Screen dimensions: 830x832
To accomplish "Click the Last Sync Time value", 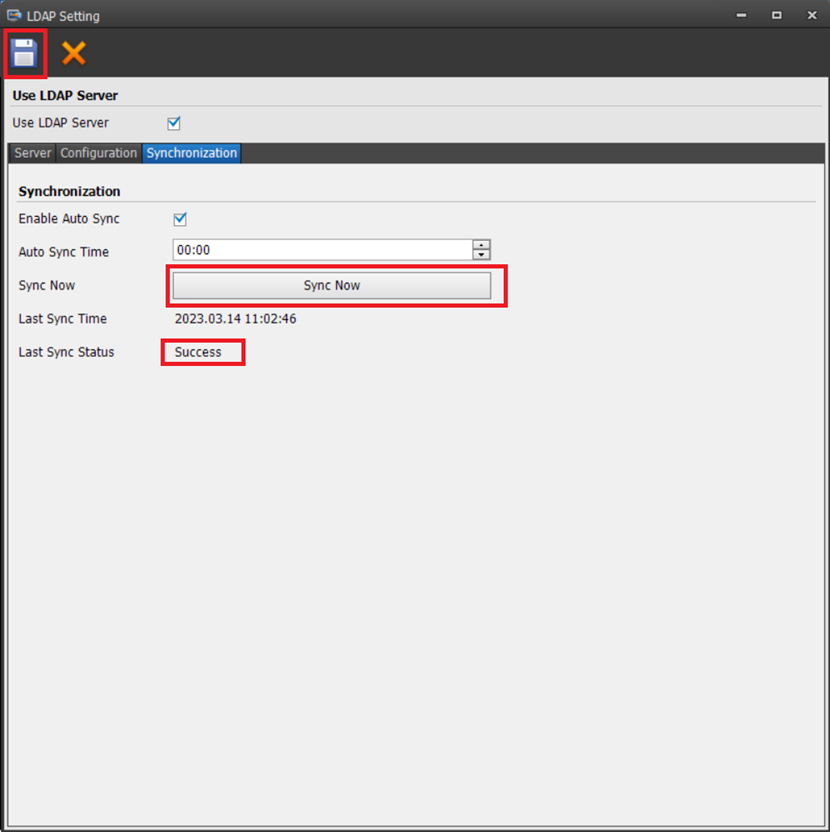I will [235, 319].
